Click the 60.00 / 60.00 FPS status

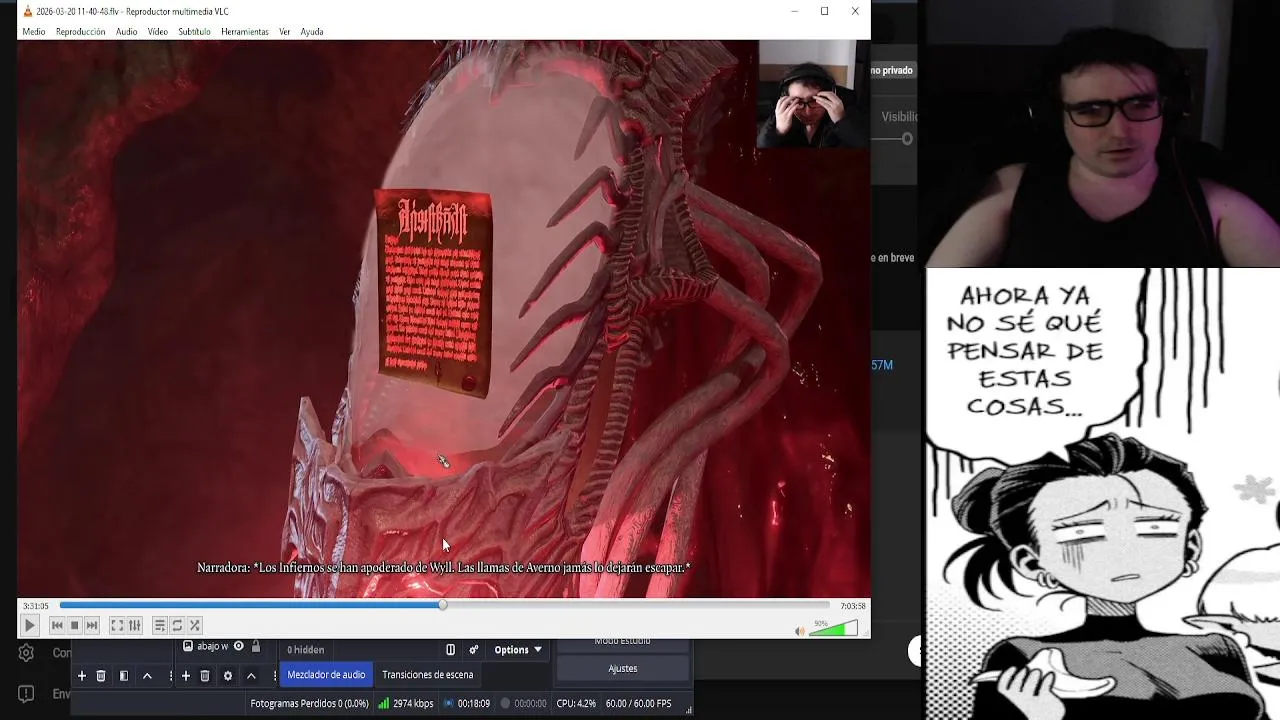[x=638, y=704]
